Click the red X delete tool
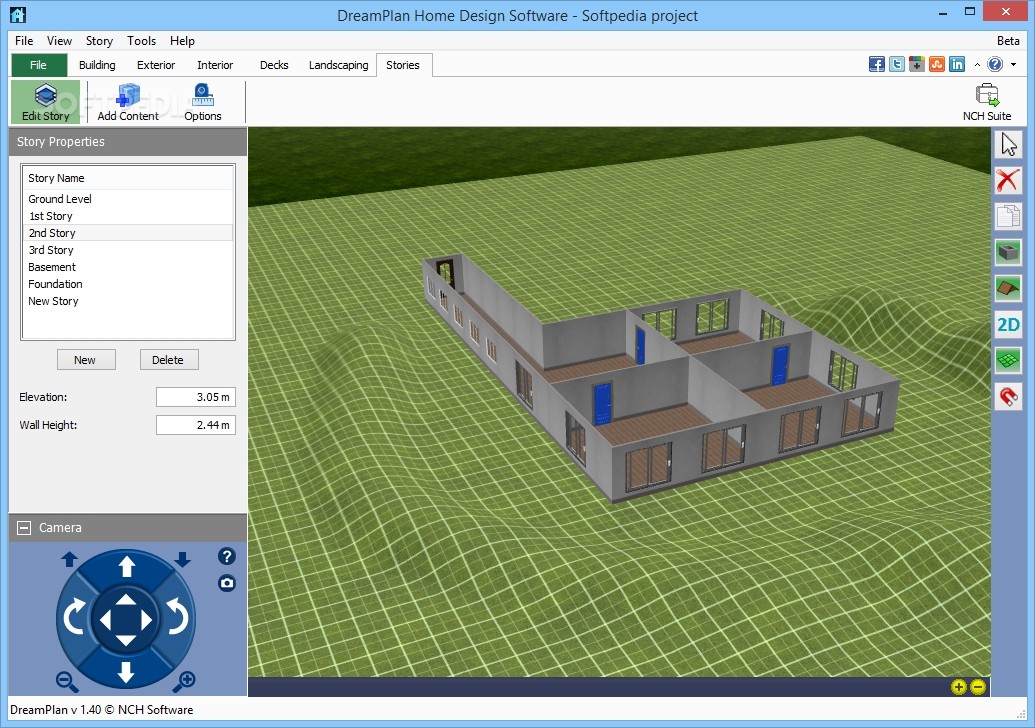Image resolution: width=1035 pixels, height=728 pixels. click(1008, 180)
